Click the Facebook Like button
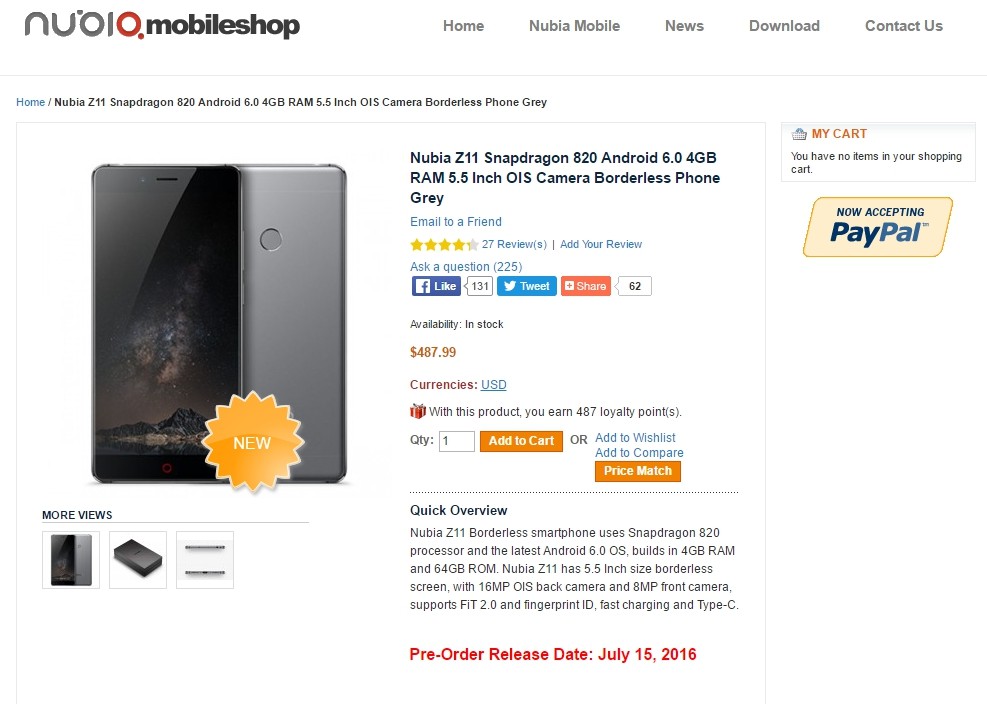The height and width of the screenshot is (704, 987). (436, 287)
